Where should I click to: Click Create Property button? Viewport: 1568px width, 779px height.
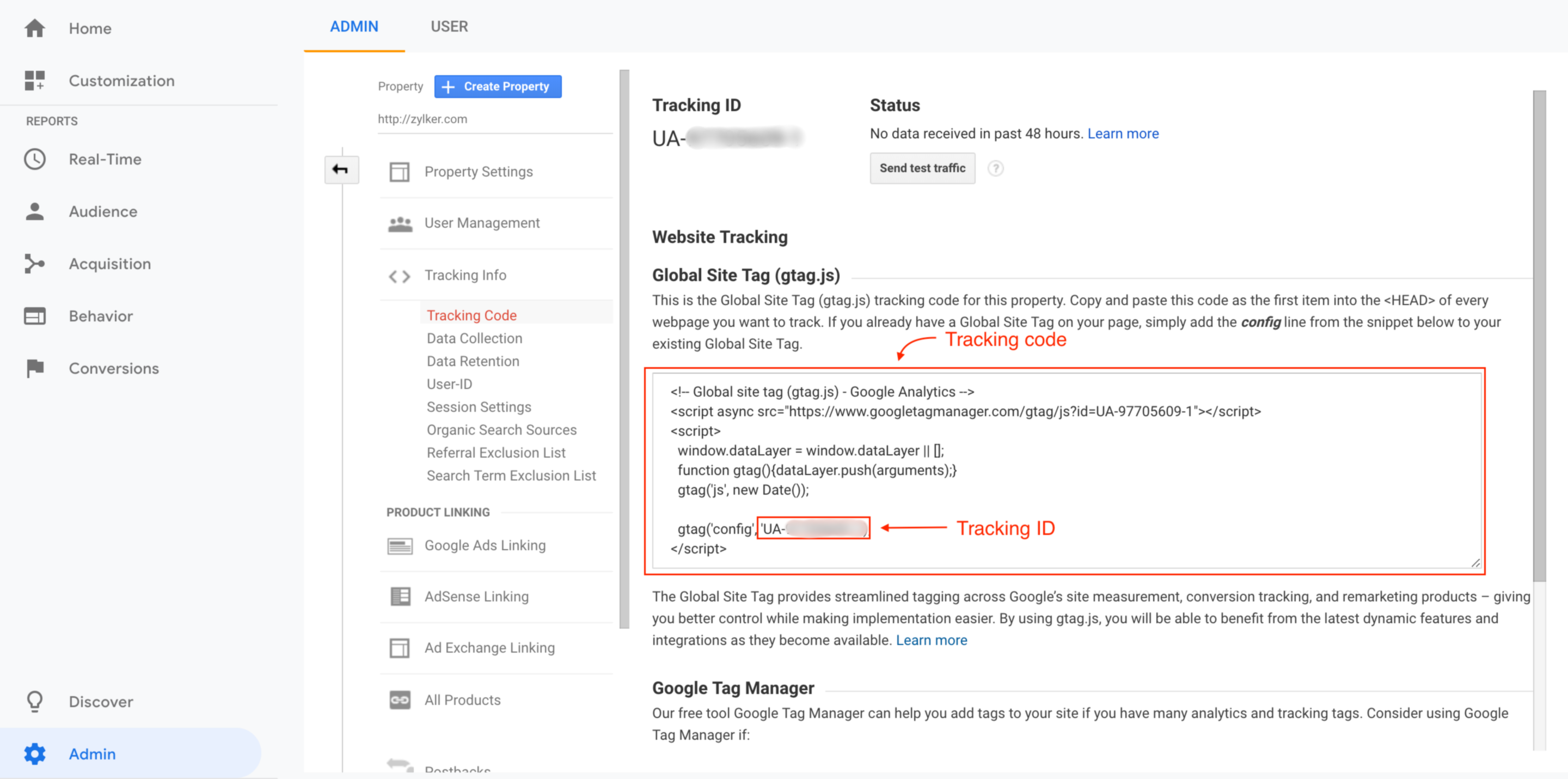click(498, 86)
